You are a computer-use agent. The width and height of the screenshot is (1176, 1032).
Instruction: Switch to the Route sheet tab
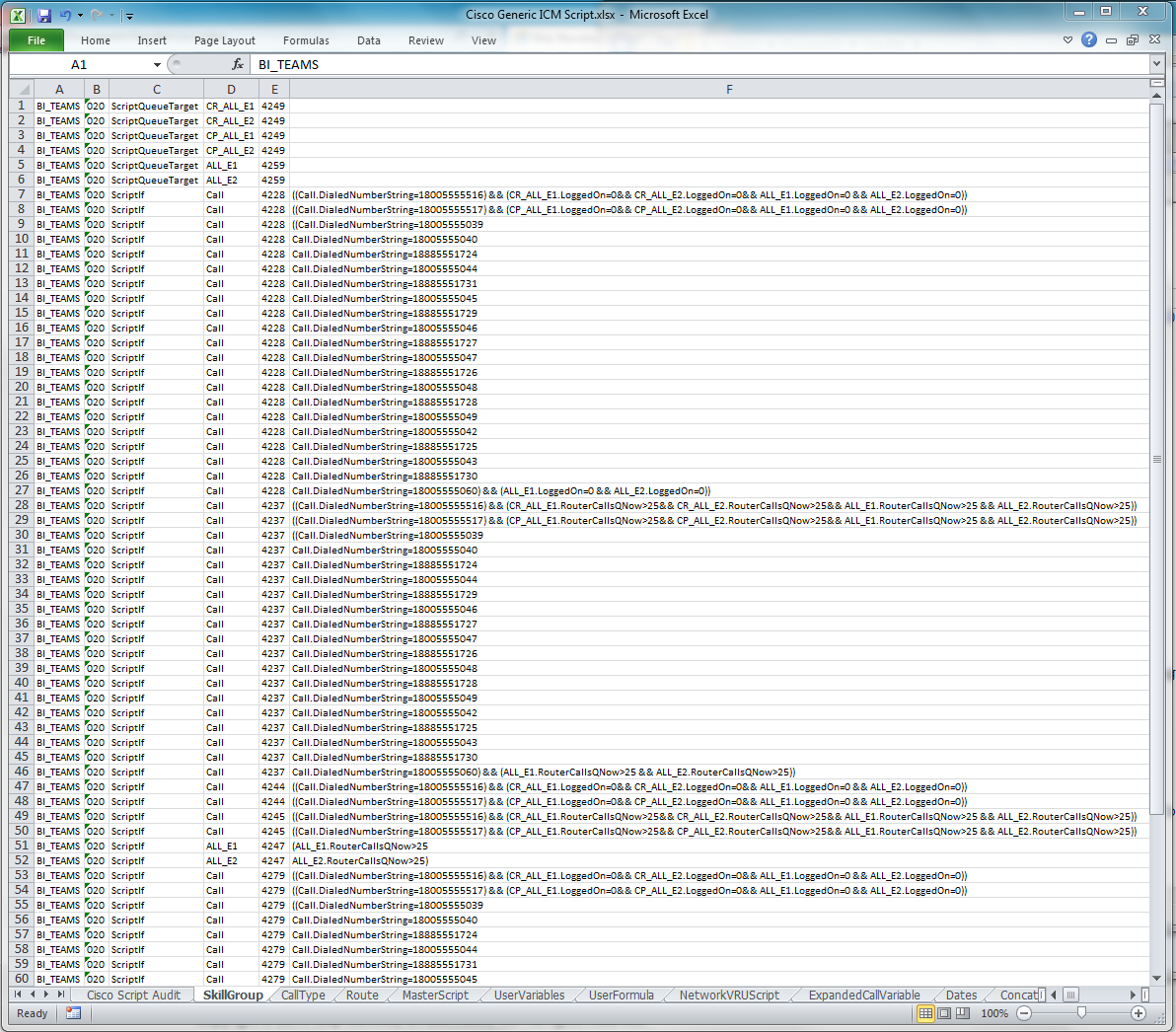click(x=362, y=995)
